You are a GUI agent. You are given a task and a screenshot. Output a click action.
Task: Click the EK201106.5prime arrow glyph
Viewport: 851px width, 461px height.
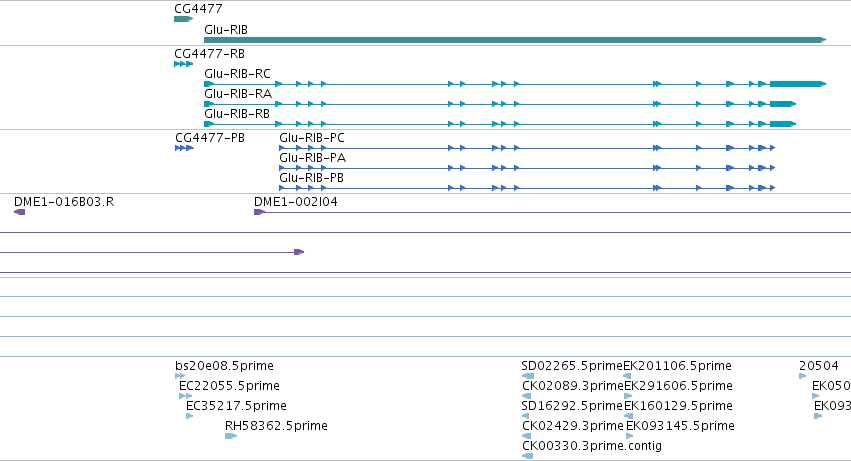pyautogui.click(x=627, y=376)
